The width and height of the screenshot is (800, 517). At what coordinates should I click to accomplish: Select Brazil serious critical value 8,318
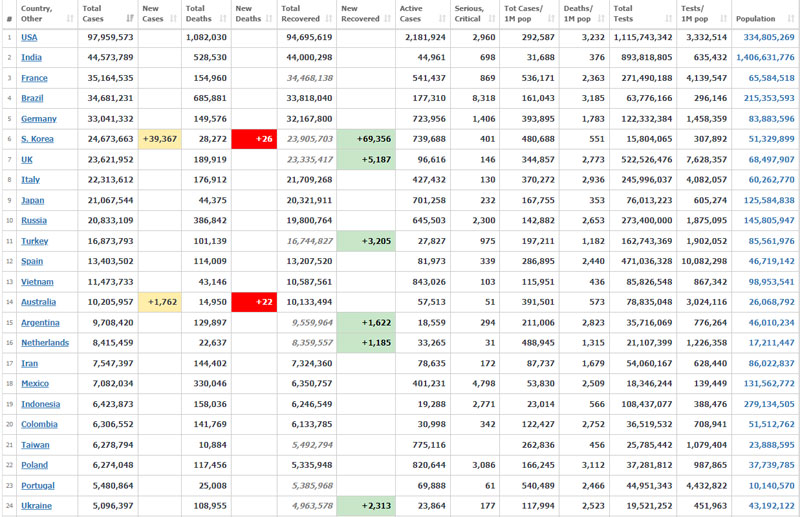coord(484,98)
